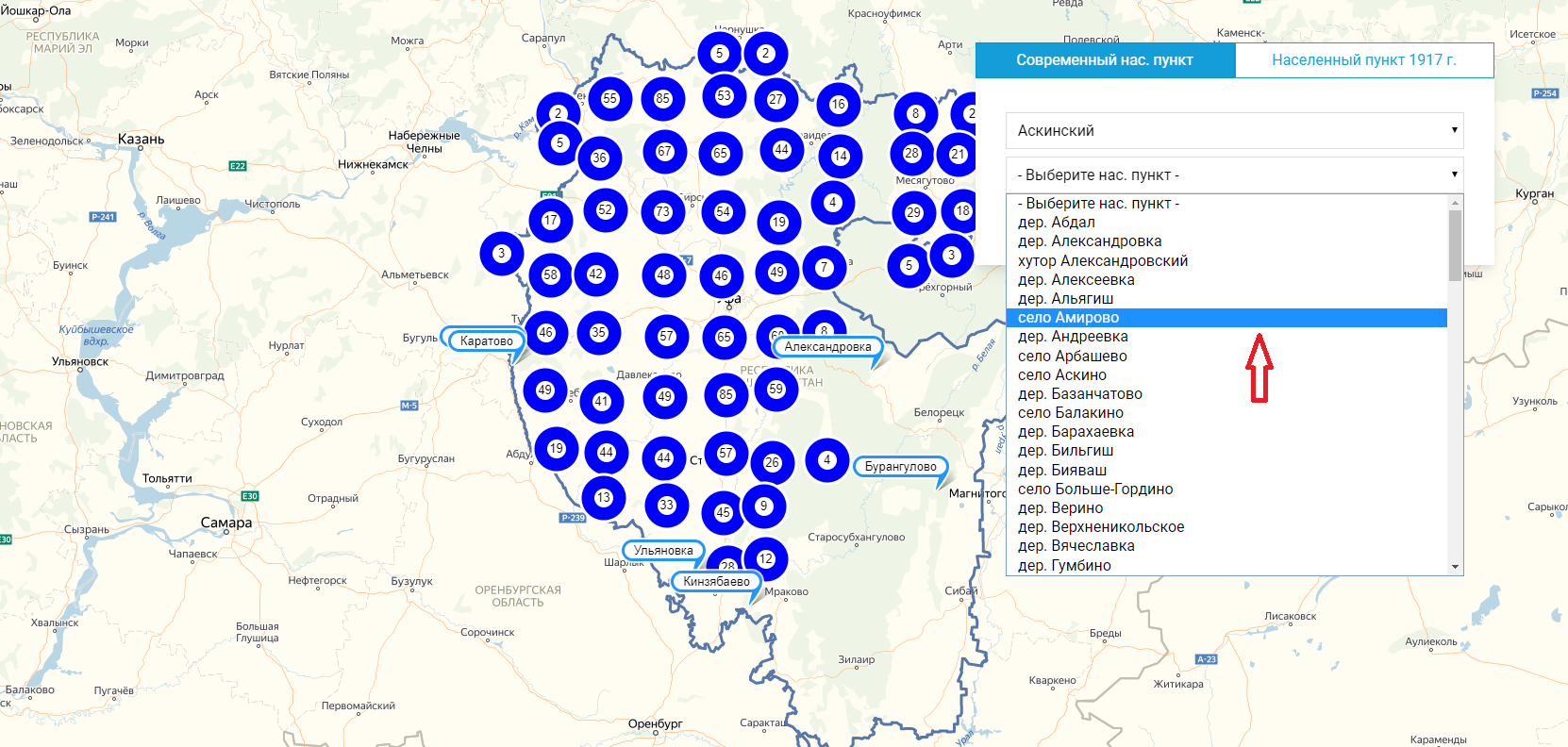This screenshot has height=747, width=1568.
Task: Click the cluster marker numbered 55
Action: pyautogui.click(x=610, y=99)
